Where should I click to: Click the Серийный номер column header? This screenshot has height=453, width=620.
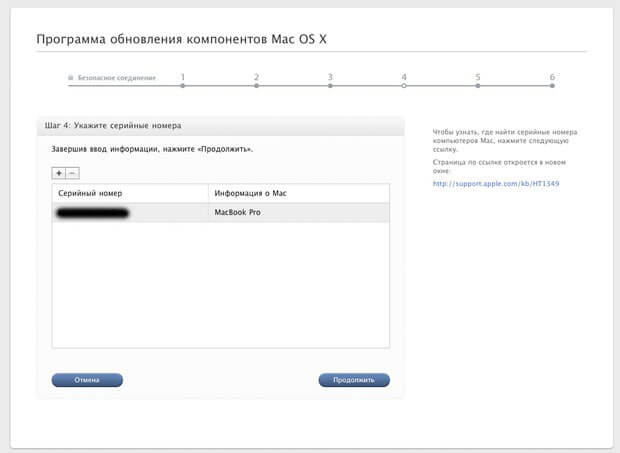coord(130,193)
